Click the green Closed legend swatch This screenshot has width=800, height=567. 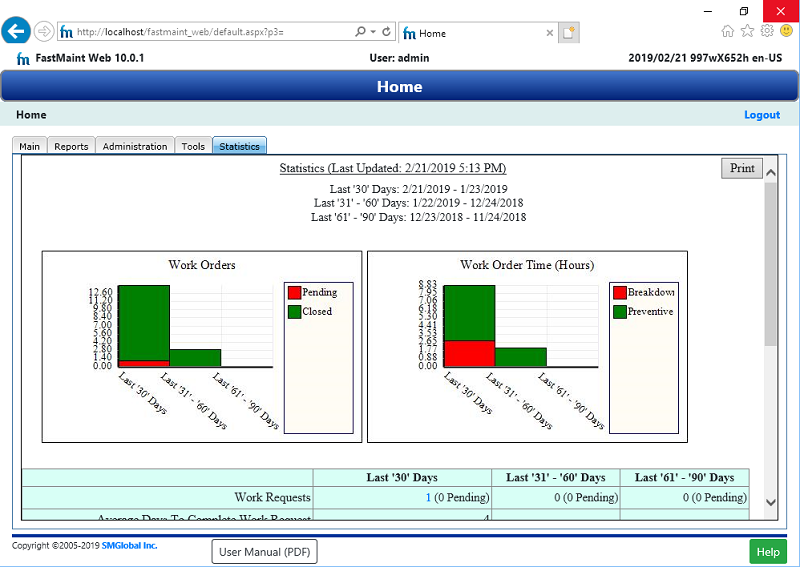[294, 312]
